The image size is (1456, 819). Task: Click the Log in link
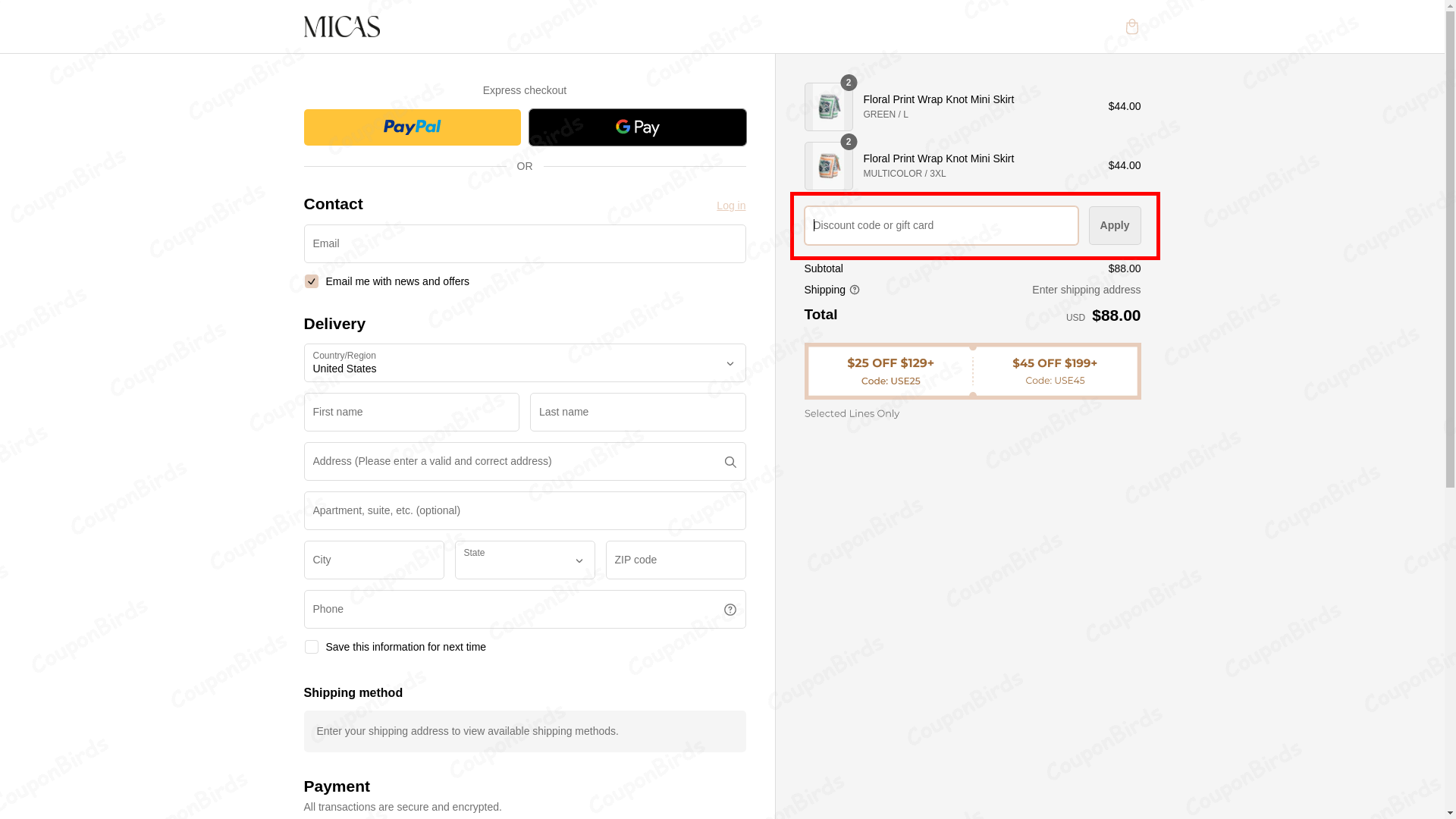coord(730,206)
